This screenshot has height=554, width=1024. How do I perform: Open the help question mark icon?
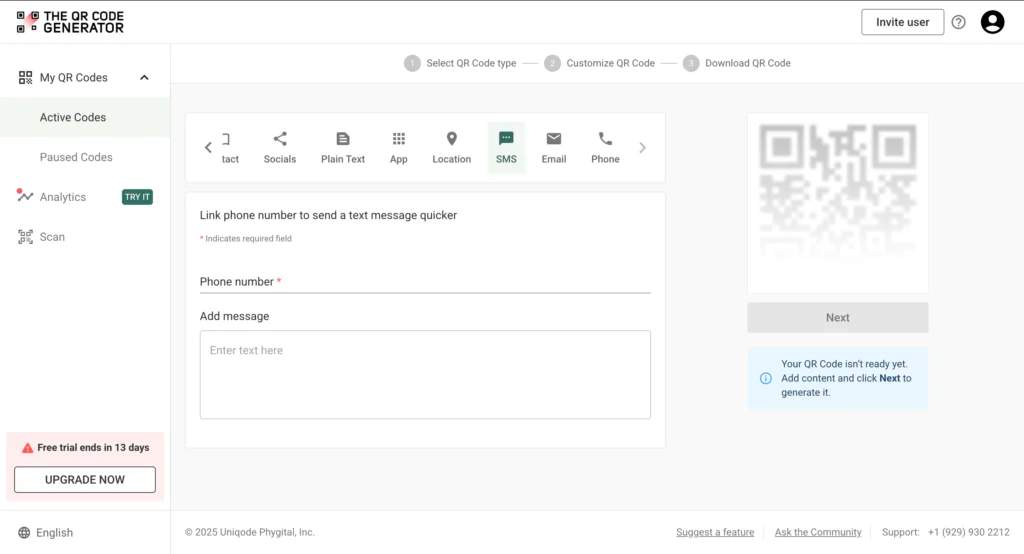[x=958, y=22]
